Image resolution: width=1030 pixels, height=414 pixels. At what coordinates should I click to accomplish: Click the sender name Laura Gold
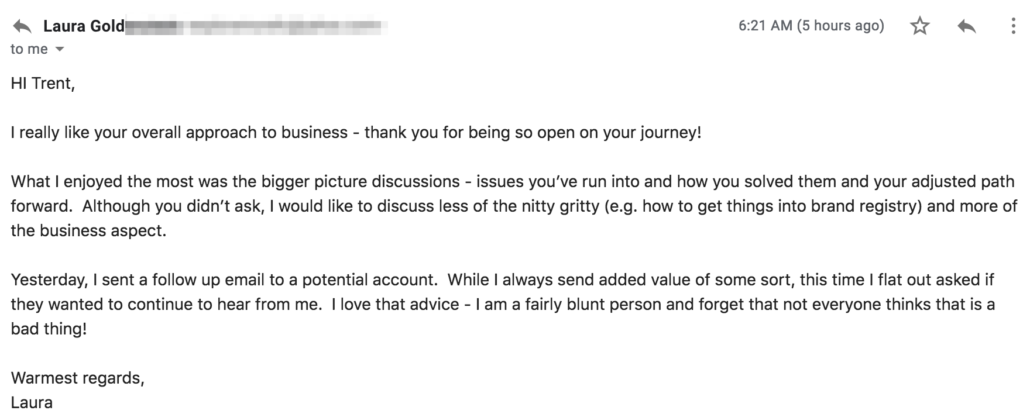tap(84, 26)
